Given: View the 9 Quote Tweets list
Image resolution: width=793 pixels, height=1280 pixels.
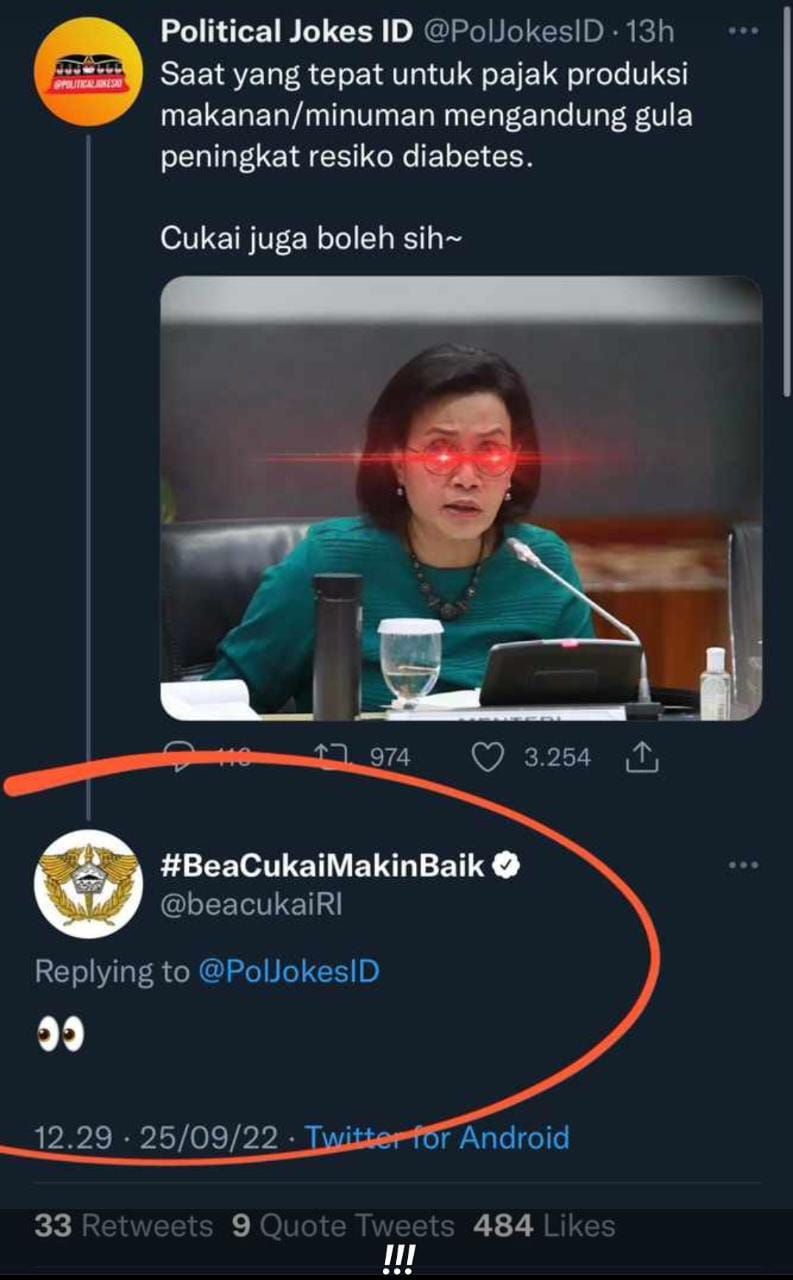Looking at the screenshot, I should [x=343, y=1226].
